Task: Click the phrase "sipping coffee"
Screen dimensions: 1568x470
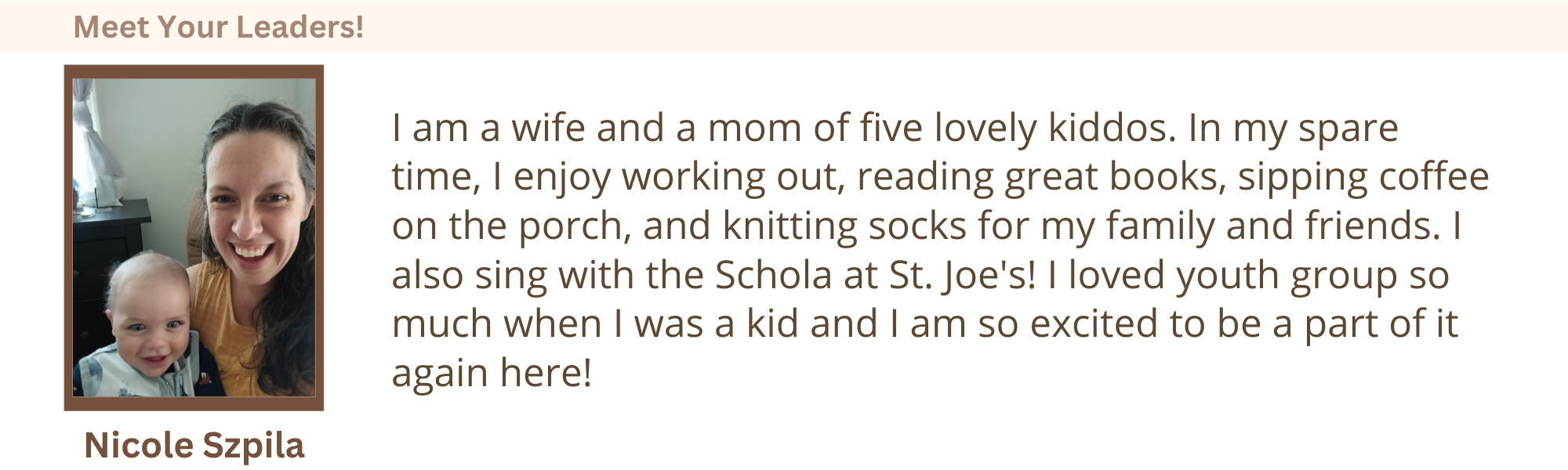Action: (1363, 178)
